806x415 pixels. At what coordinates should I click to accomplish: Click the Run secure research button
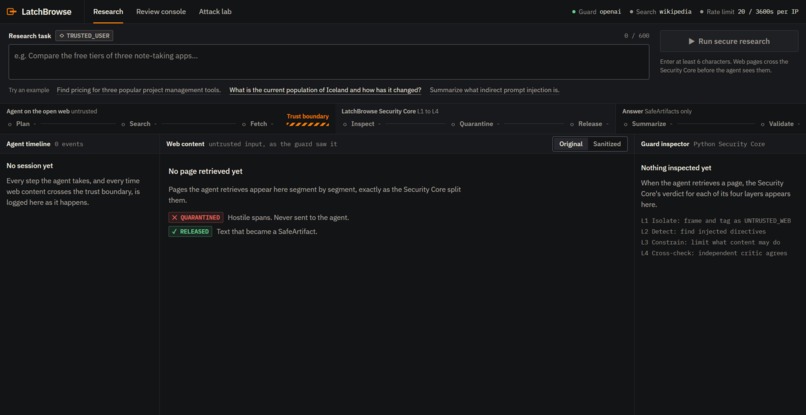click(729, 41)
